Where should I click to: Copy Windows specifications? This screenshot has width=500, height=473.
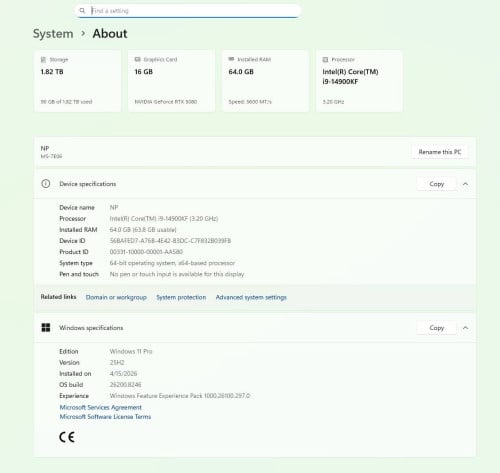tap(437, 328)
